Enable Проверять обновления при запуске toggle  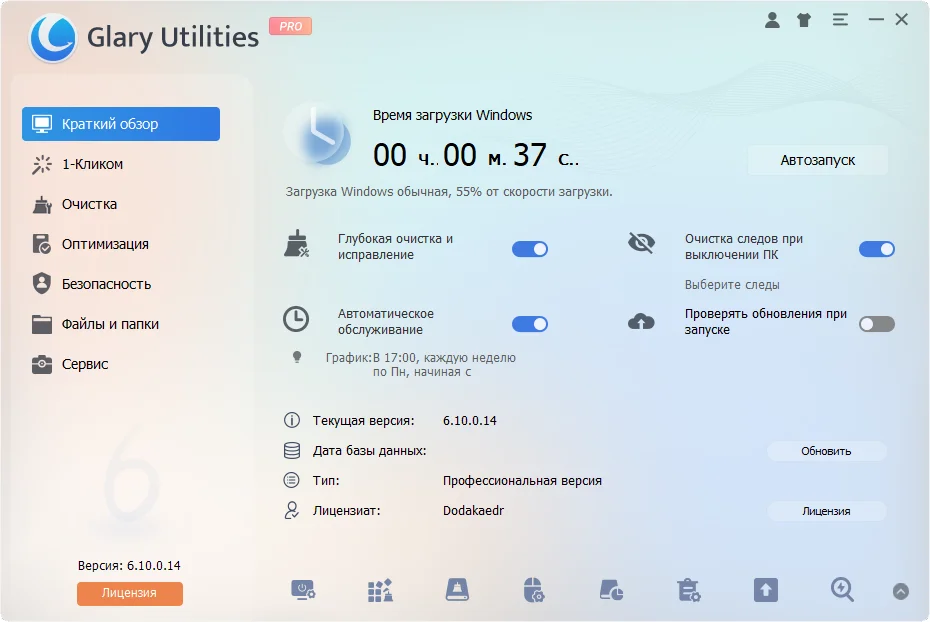[876, 324]
